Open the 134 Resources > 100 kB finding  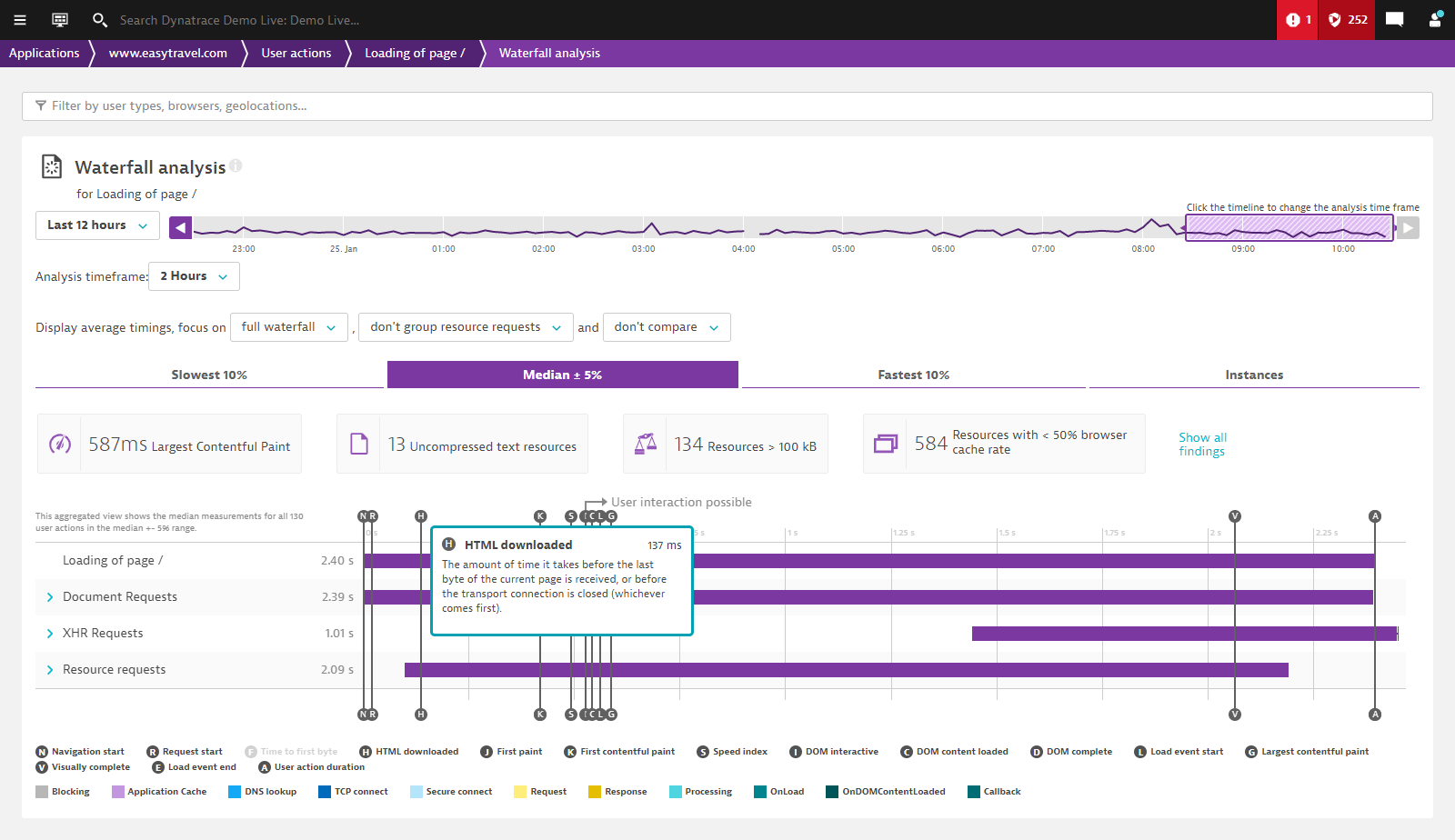click(726, 444)
